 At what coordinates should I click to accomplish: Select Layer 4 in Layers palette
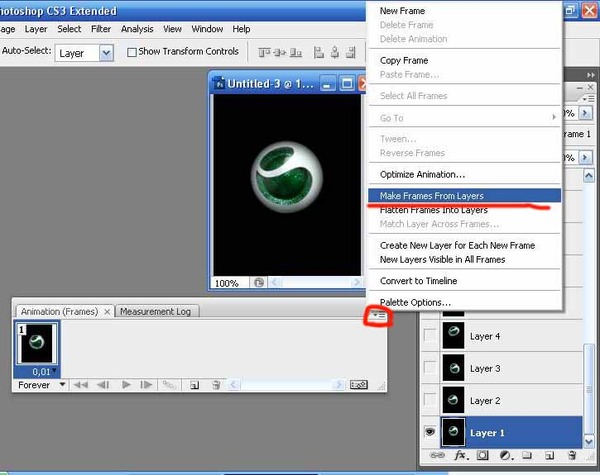(511, 336)
